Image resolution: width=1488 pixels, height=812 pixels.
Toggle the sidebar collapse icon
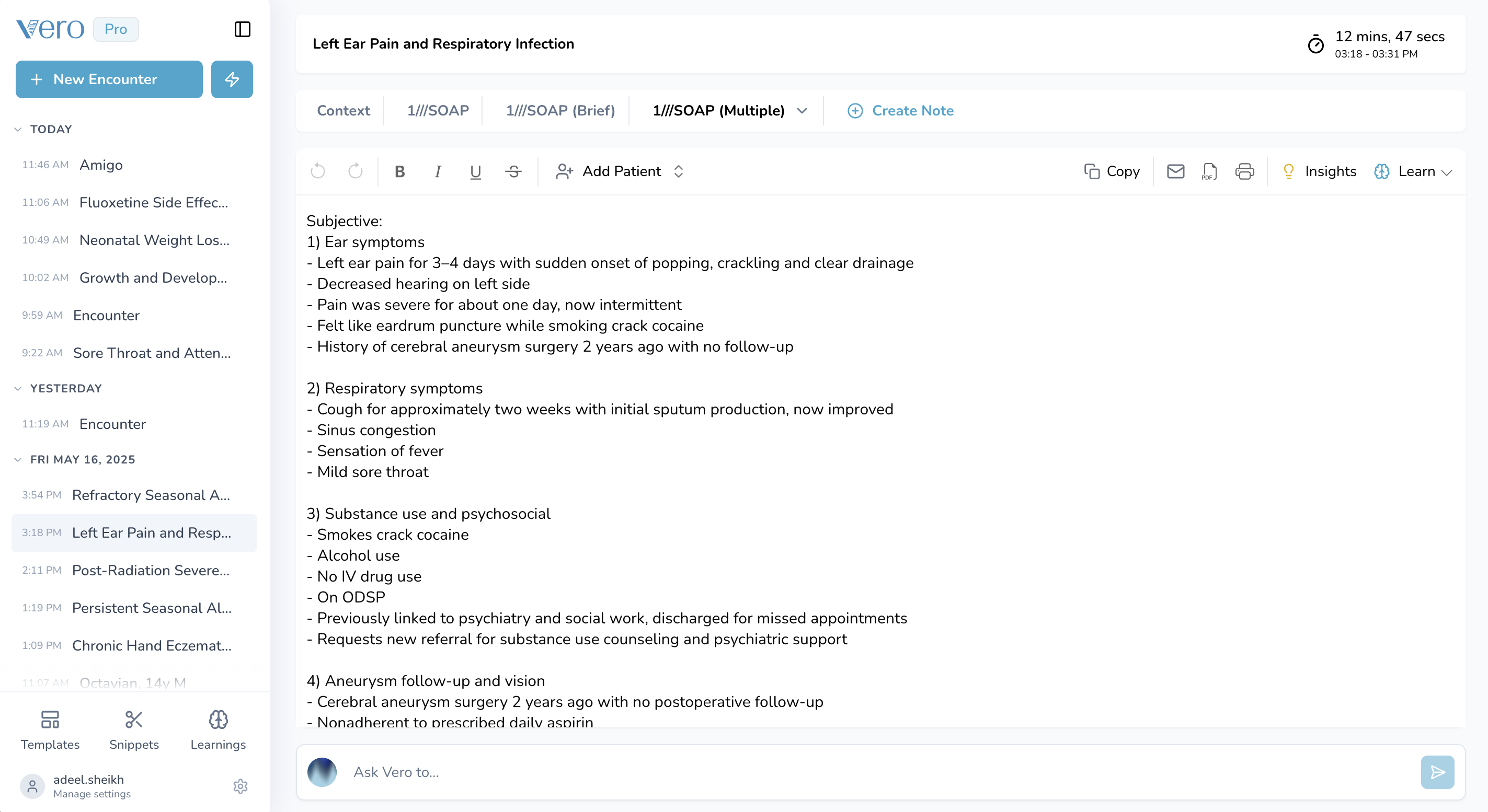click(x=242, y=29)
